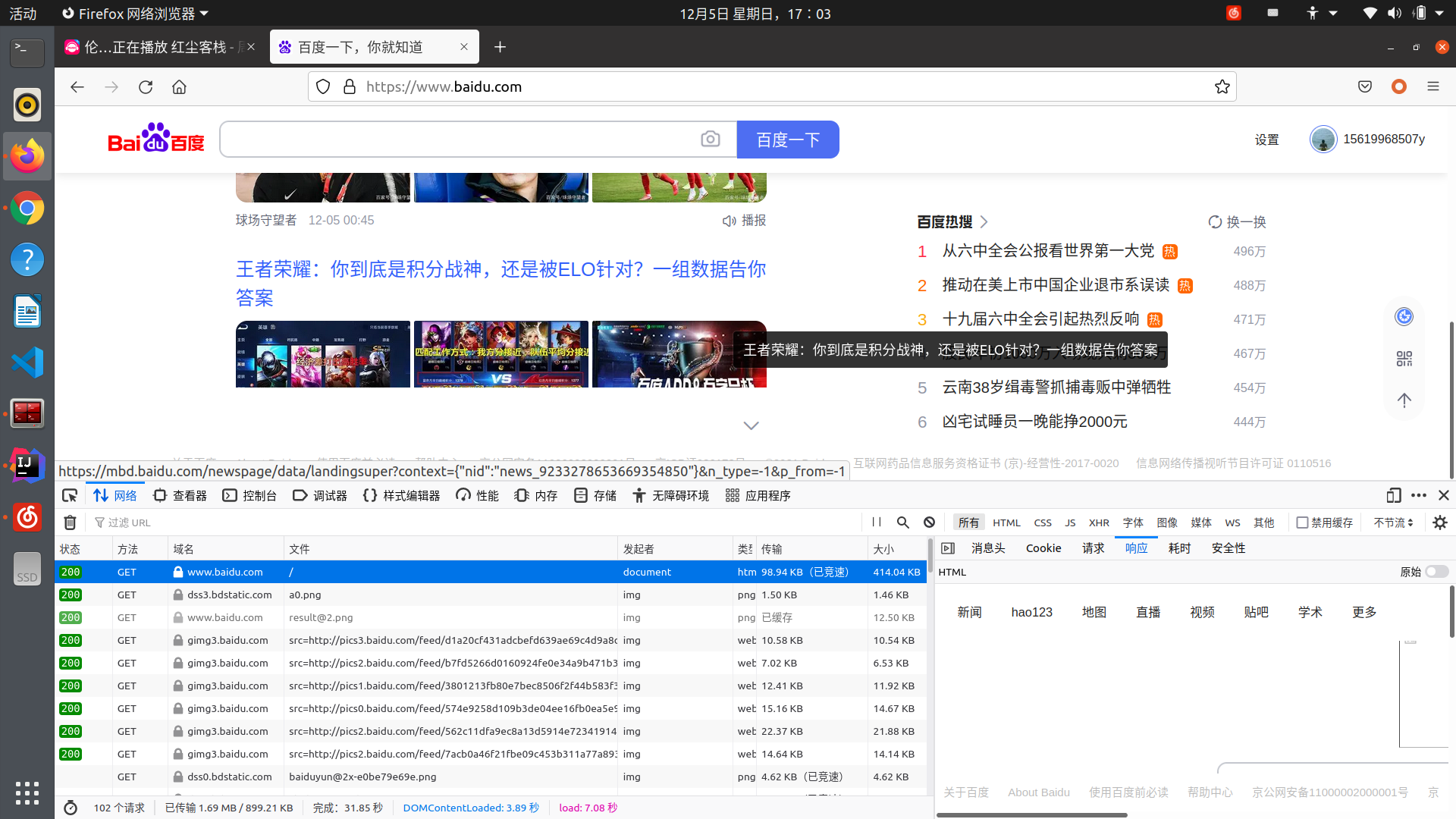Open the 消息头 details tab
The height and width of the screenshot is (819, 1456).
pyautogui.click(x=988, y=548)
